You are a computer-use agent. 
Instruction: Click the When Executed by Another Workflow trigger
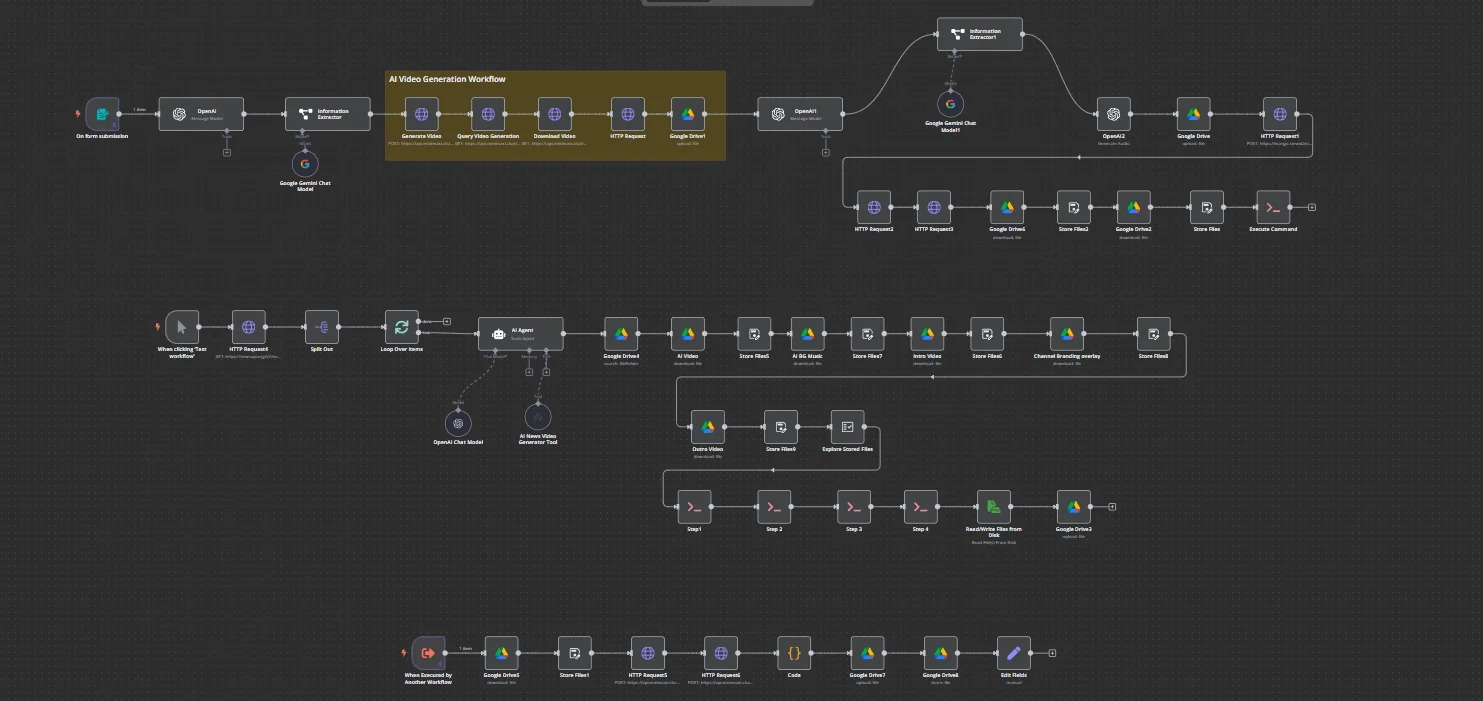pyautogui.click(x=428, y=653)
